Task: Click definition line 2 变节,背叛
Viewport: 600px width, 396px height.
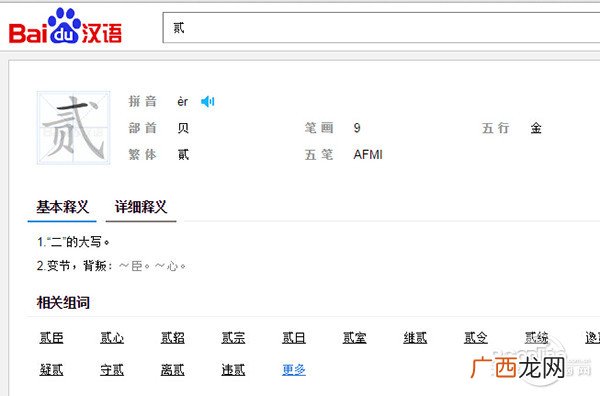Action: pos(111,266)
